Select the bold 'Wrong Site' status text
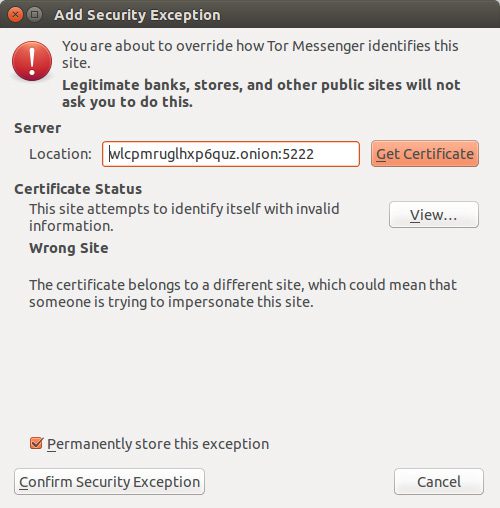The image size is (500, 508). point(69,248)
